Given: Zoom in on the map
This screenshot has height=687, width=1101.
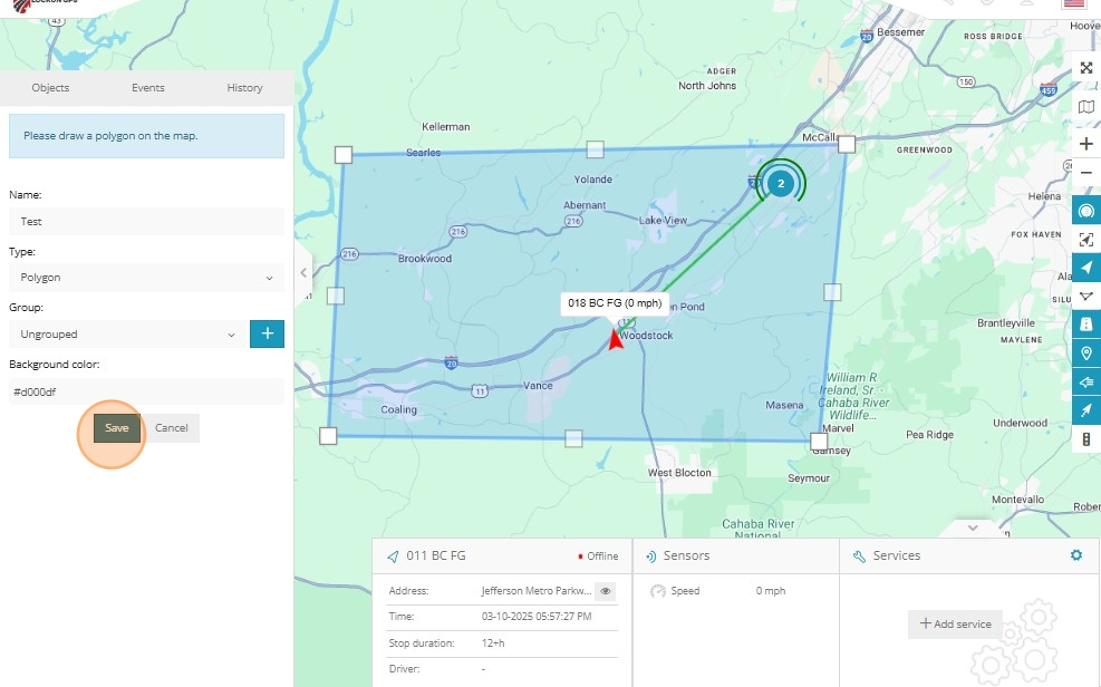Looking at the screenshot, I should coord(1086,144).
